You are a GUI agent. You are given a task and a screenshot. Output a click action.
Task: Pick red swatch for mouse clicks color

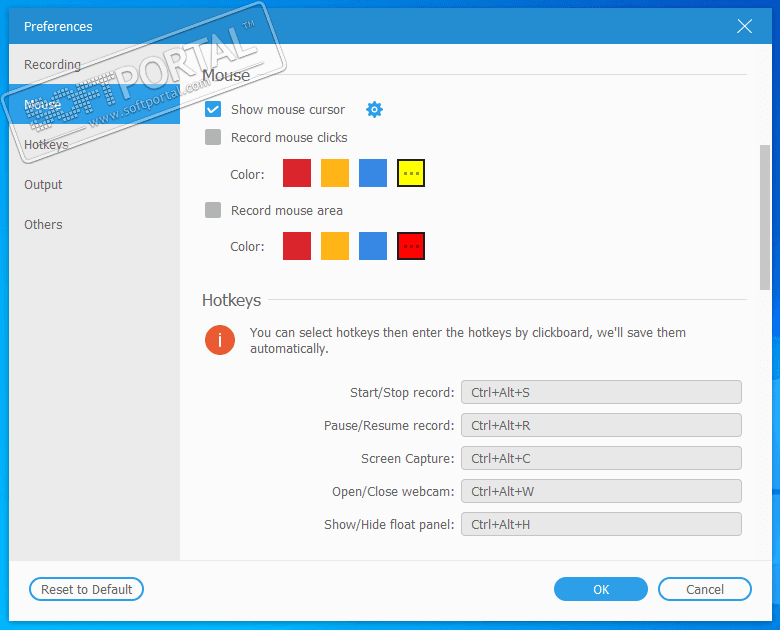pos(297,173)
